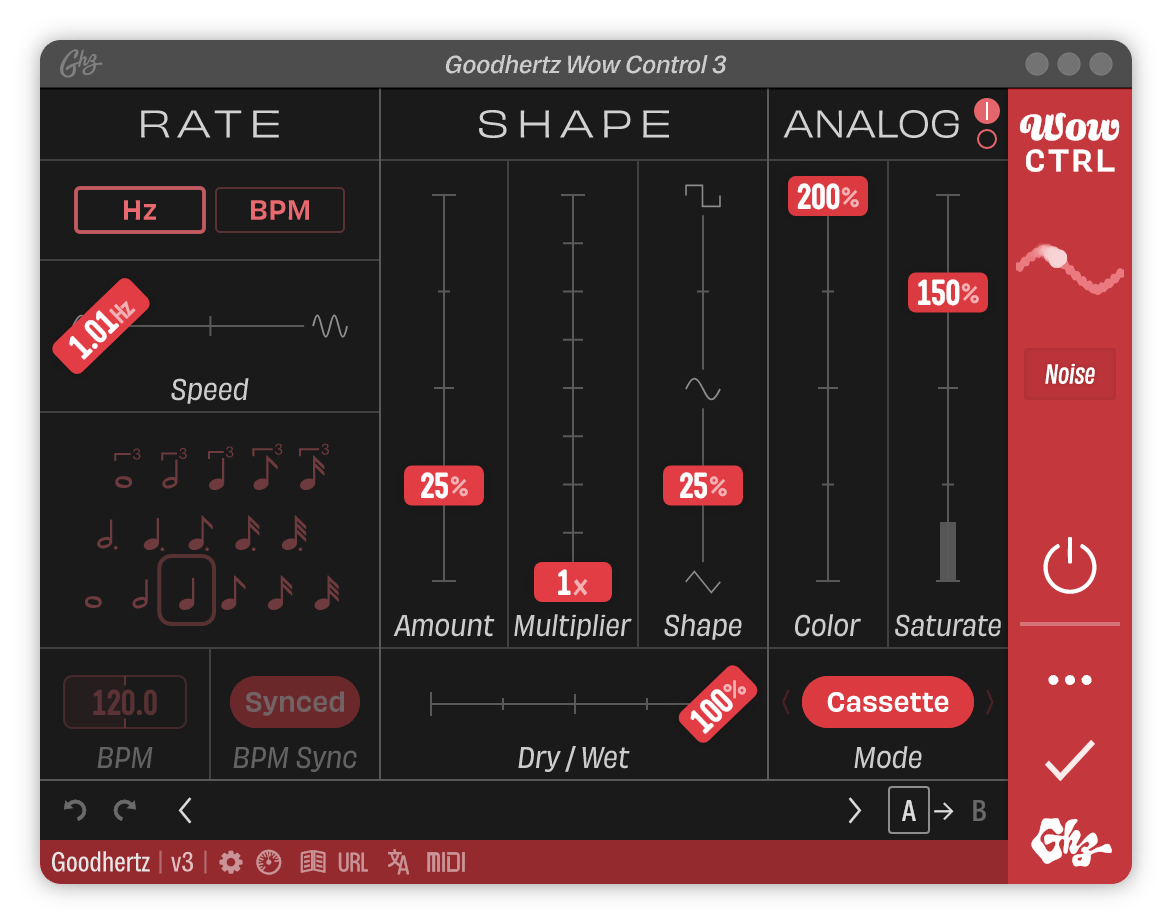The width and height of the screenshot is (1172, 924).
Task: Open more options via the ellipsis in the sidebar
Action: coord(1069,678)
